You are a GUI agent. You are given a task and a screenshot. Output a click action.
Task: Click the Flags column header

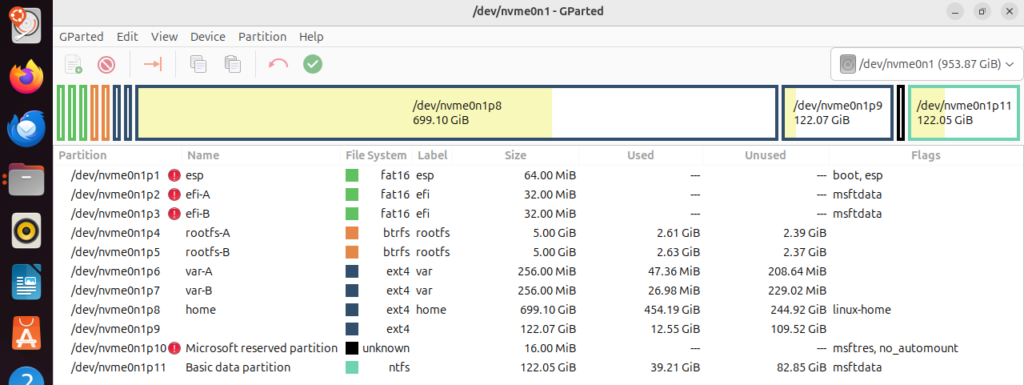pyautogui.click(x=926, y=156)
